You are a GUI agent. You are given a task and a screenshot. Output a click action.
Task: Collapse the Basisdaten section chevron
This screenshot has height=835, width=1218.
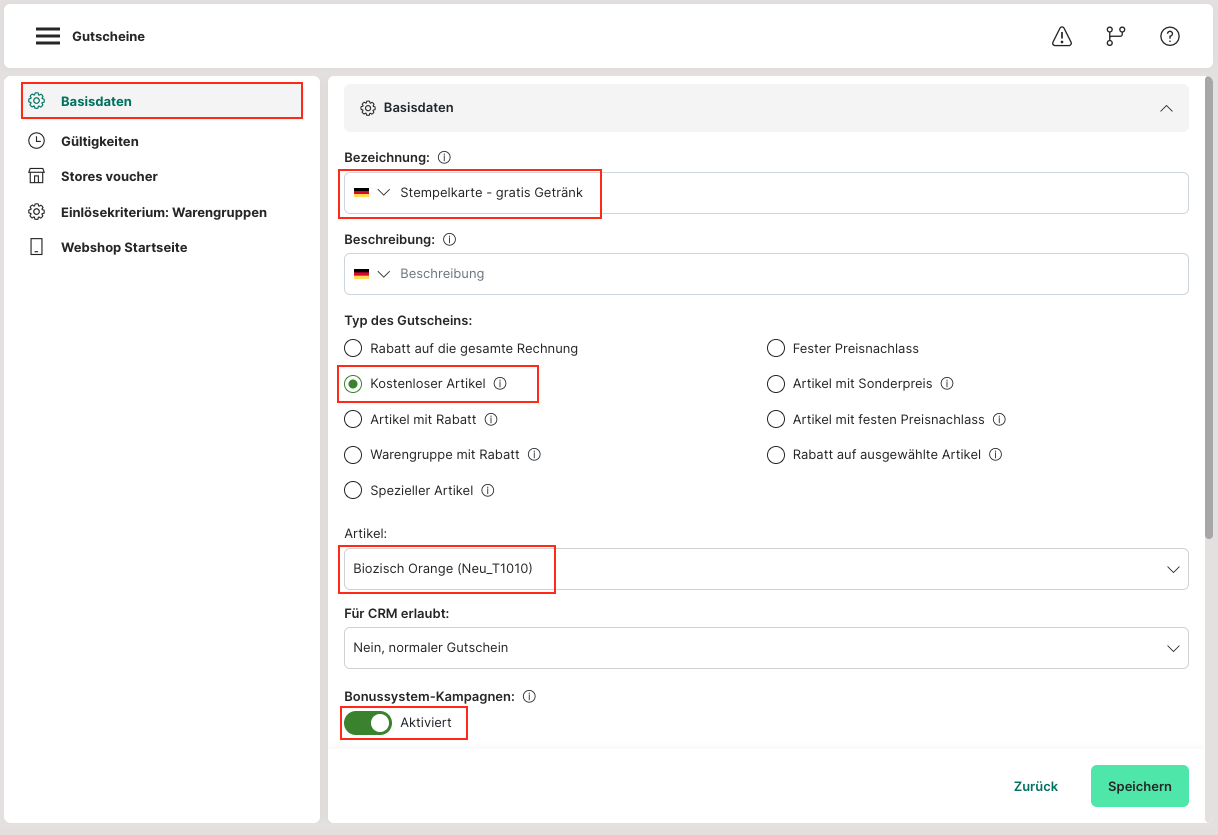tap(1166, 108)
